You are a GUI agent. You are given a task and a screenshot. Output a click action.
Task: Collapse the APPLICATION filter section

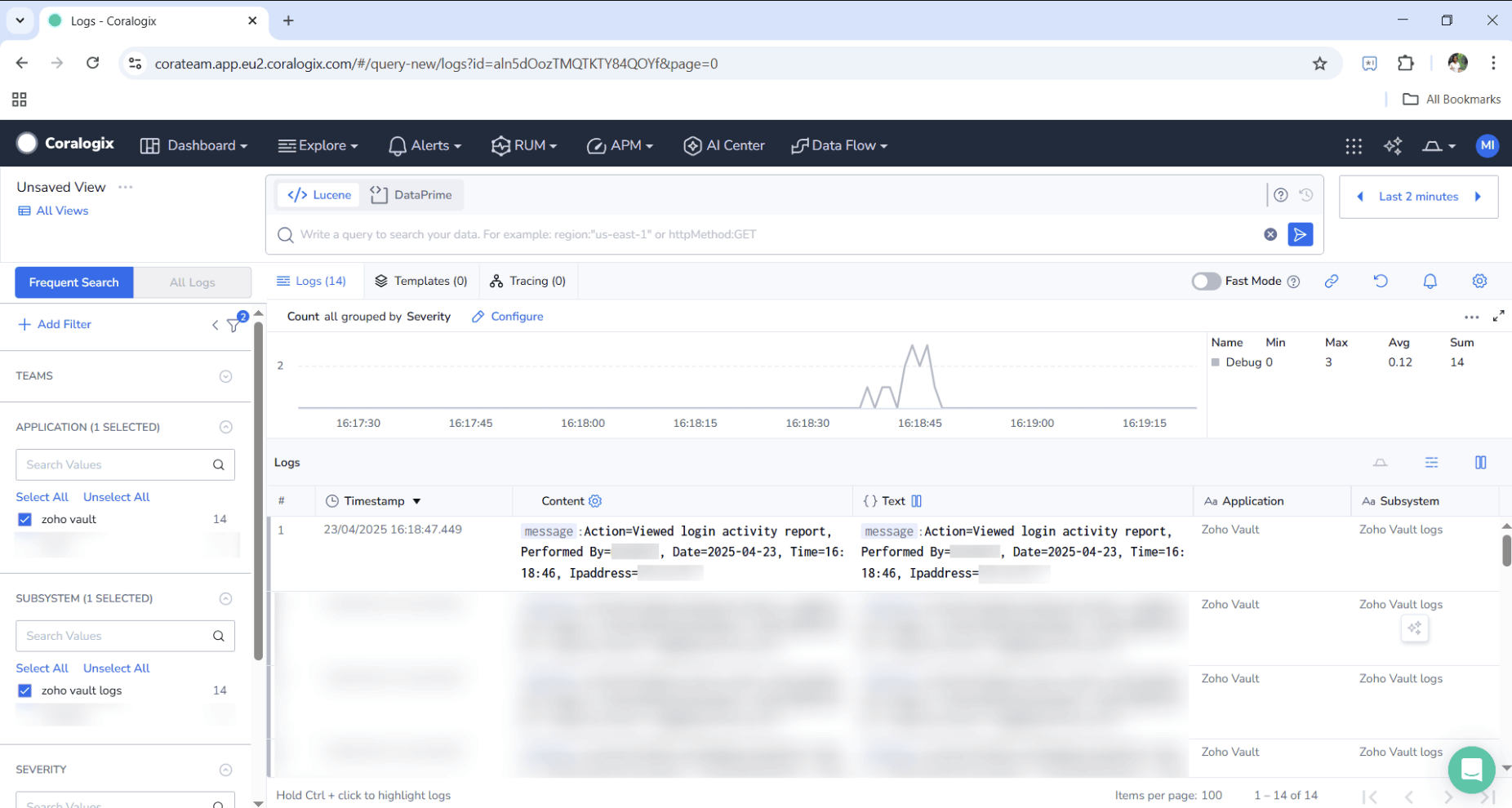226,427
